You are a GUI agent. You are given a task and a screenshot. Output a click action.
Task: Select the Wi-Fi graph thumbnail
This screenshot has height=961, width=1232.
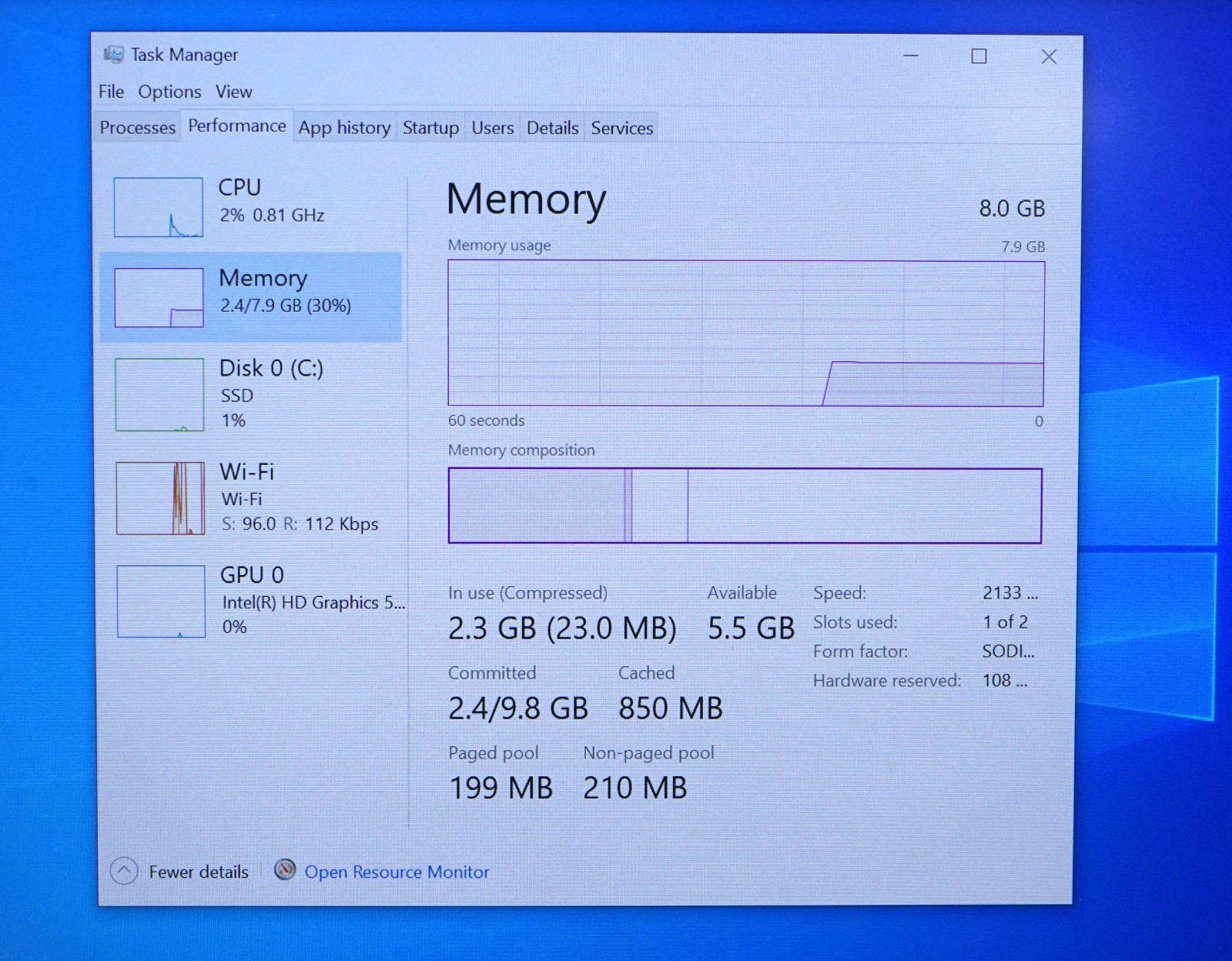160,498
